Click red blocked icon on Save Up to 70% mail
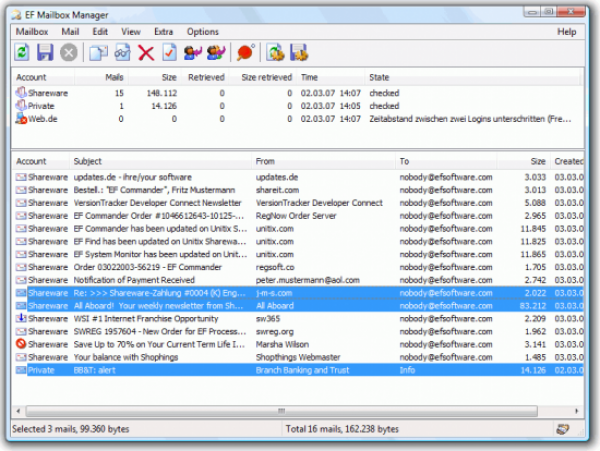 click(x=21, y=344)
